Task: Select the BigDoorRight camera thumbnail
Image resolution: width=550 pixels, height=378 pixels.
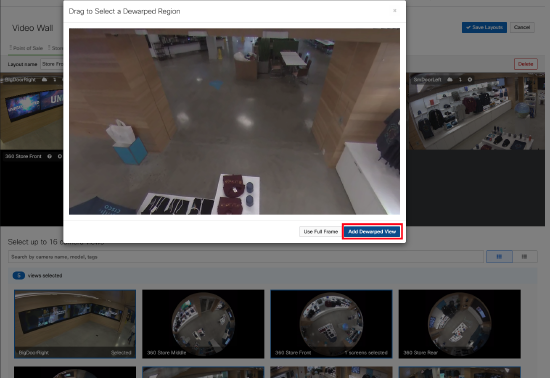Action: pos(75,324)
